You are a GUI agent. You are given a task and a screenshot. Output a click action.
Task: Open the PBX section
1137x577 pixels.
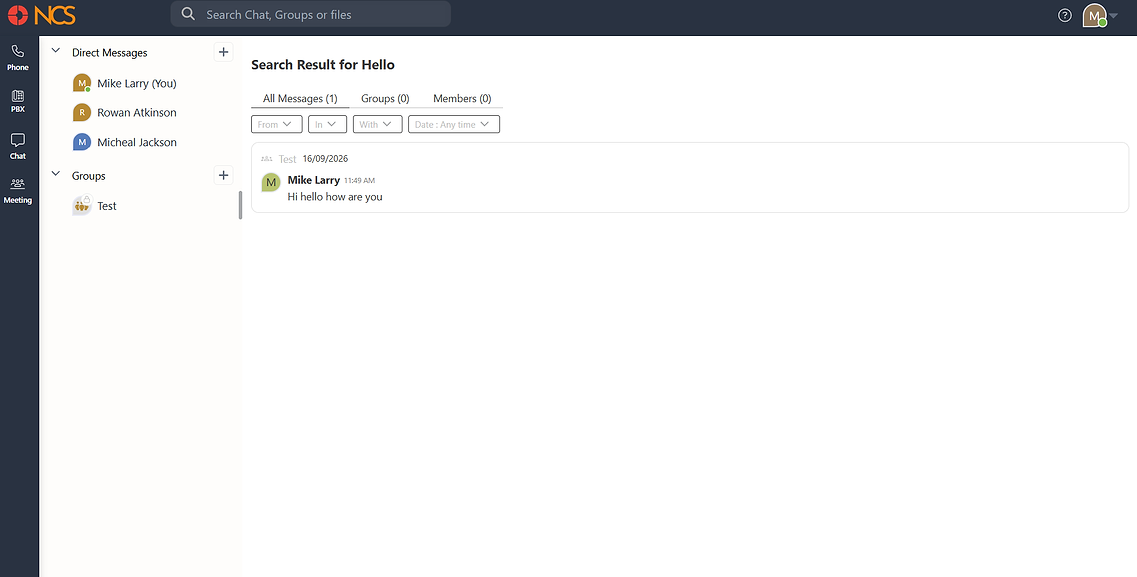[18, 101]
